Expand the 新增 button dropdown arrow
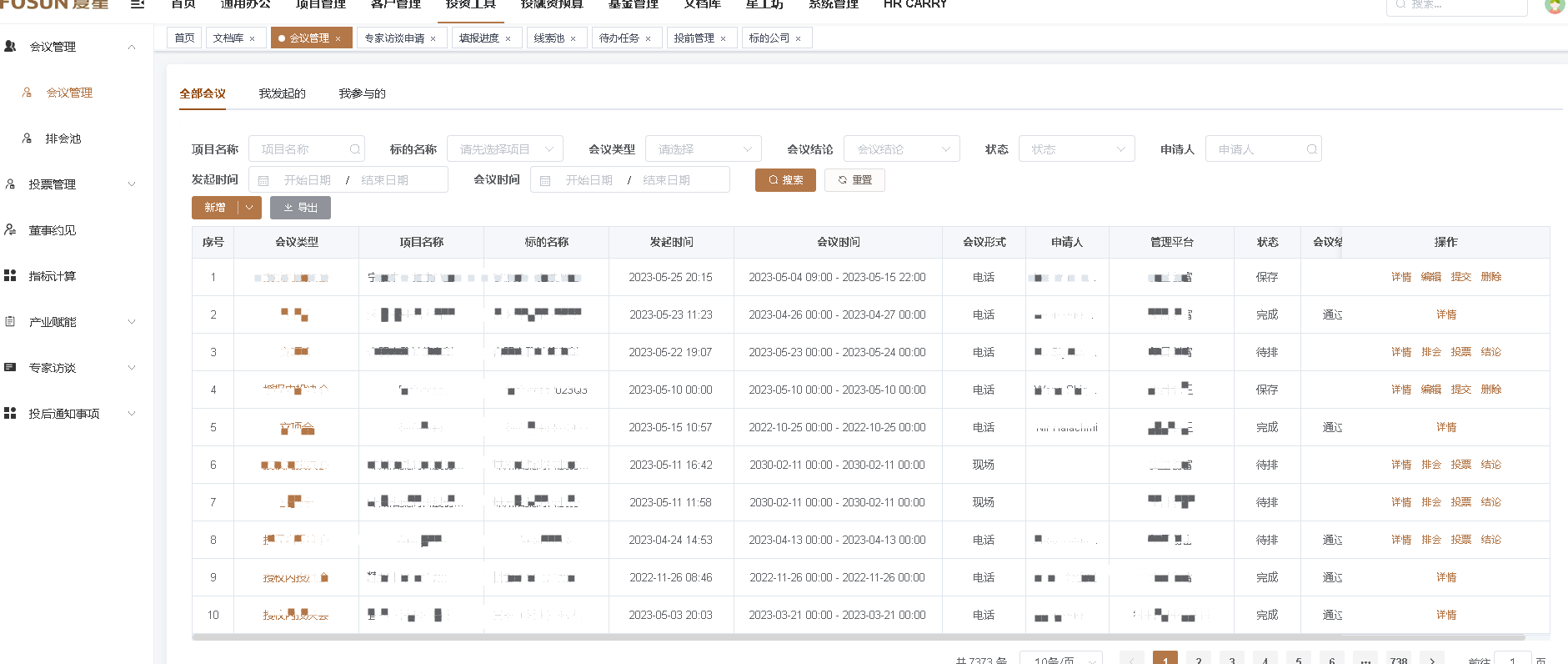The width and height of the screenshot is (1568, 664). [x=249, y=208]
